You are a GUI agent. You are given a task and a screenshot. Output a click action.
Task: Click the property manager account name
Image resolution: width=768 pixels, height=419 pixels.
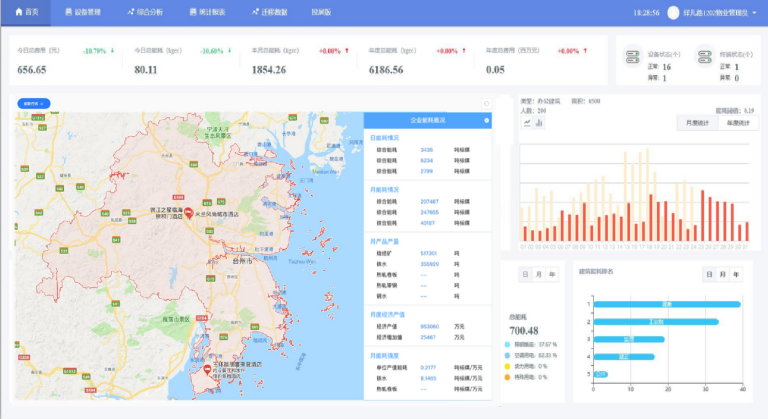click(716, 13)
